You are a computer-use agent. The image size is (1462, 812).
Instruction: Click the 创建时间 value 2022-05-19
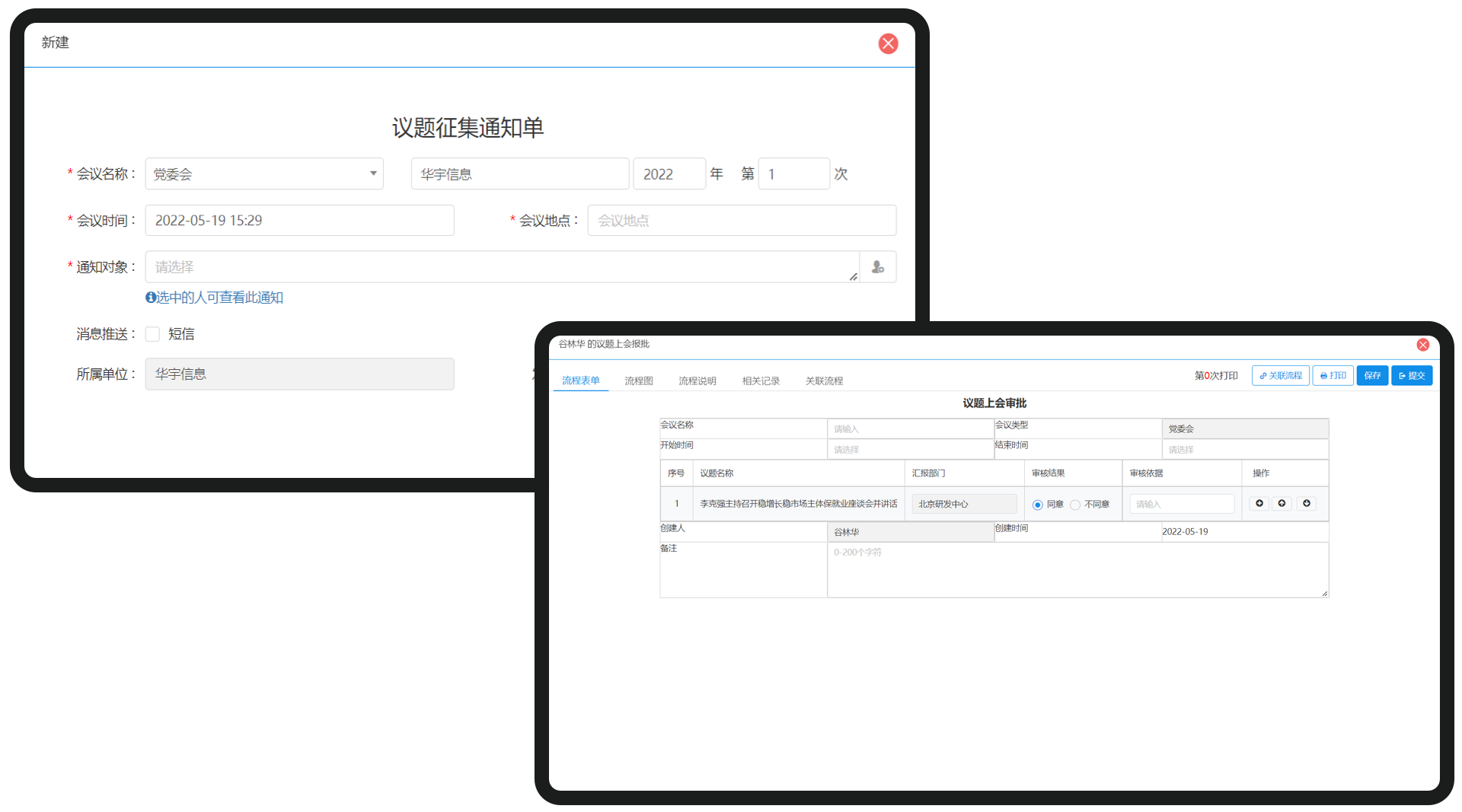[x=1185, y=532]
